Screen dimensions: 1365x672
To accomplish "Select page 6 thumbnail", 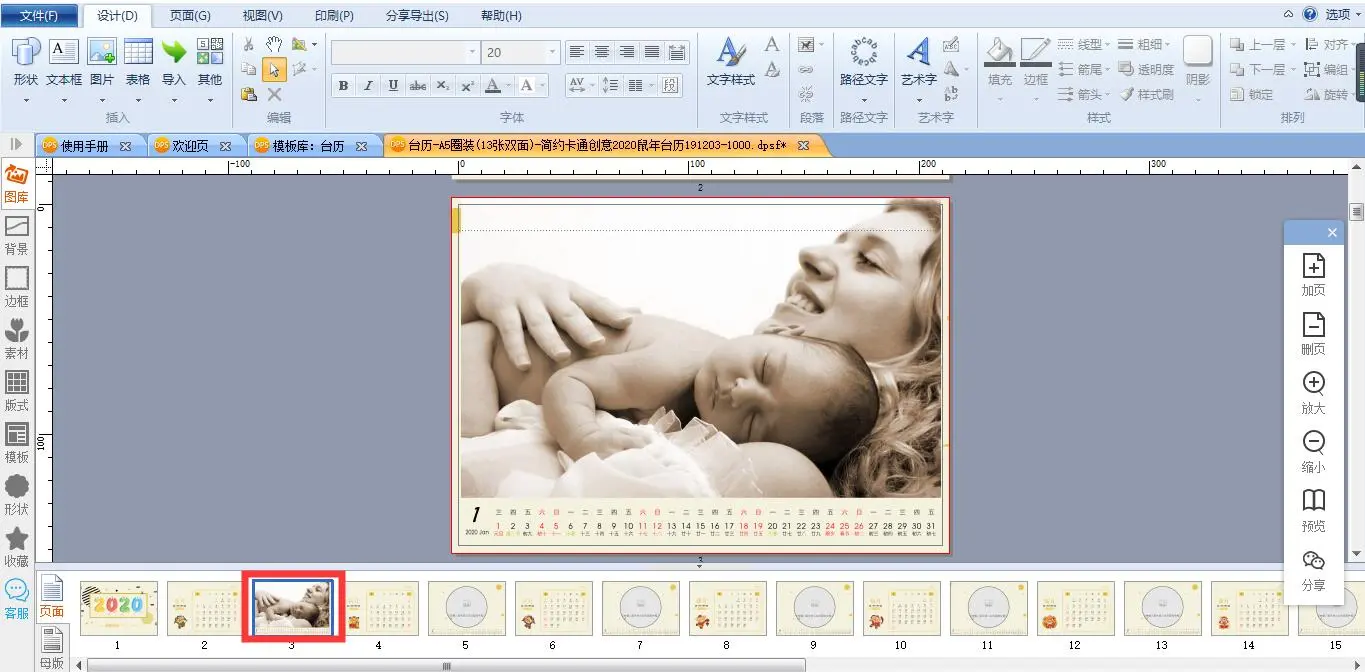I will [x=553, y=608].
